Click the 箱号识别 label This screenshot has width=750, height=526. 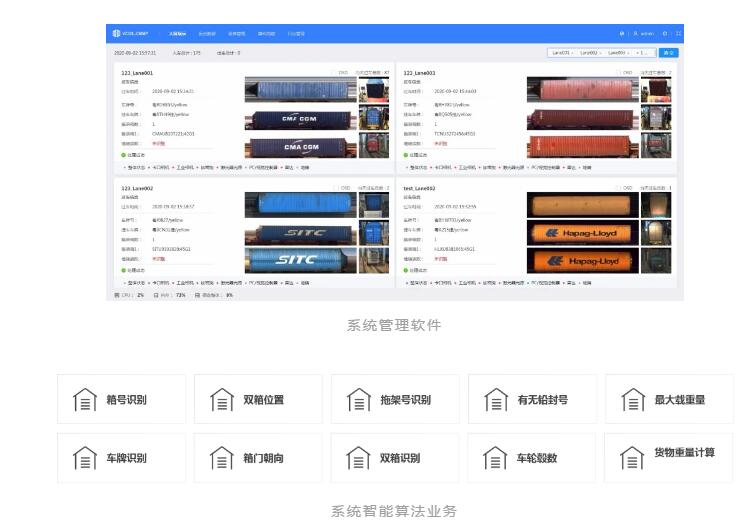click(126, 399)
